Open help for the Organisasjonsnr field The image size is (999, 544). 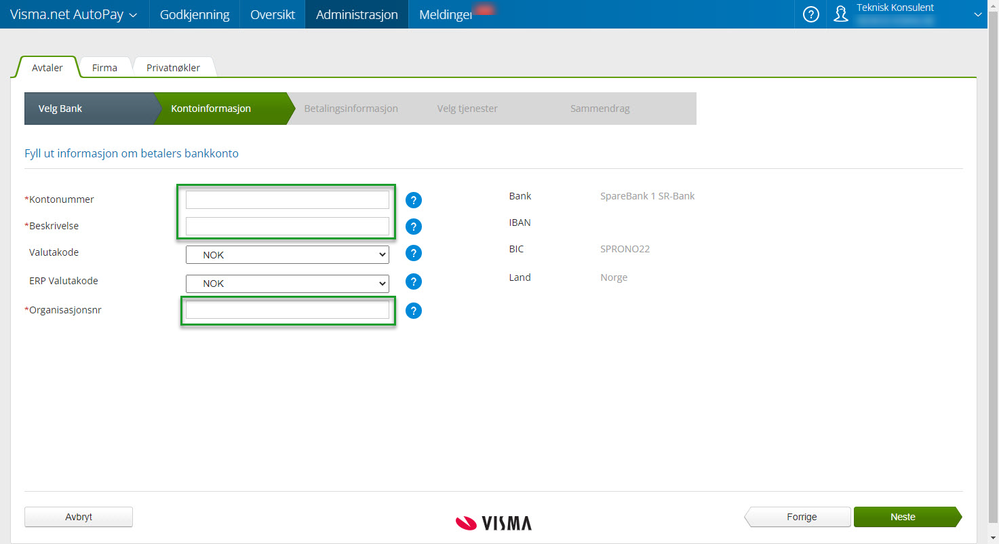point(413,311)
